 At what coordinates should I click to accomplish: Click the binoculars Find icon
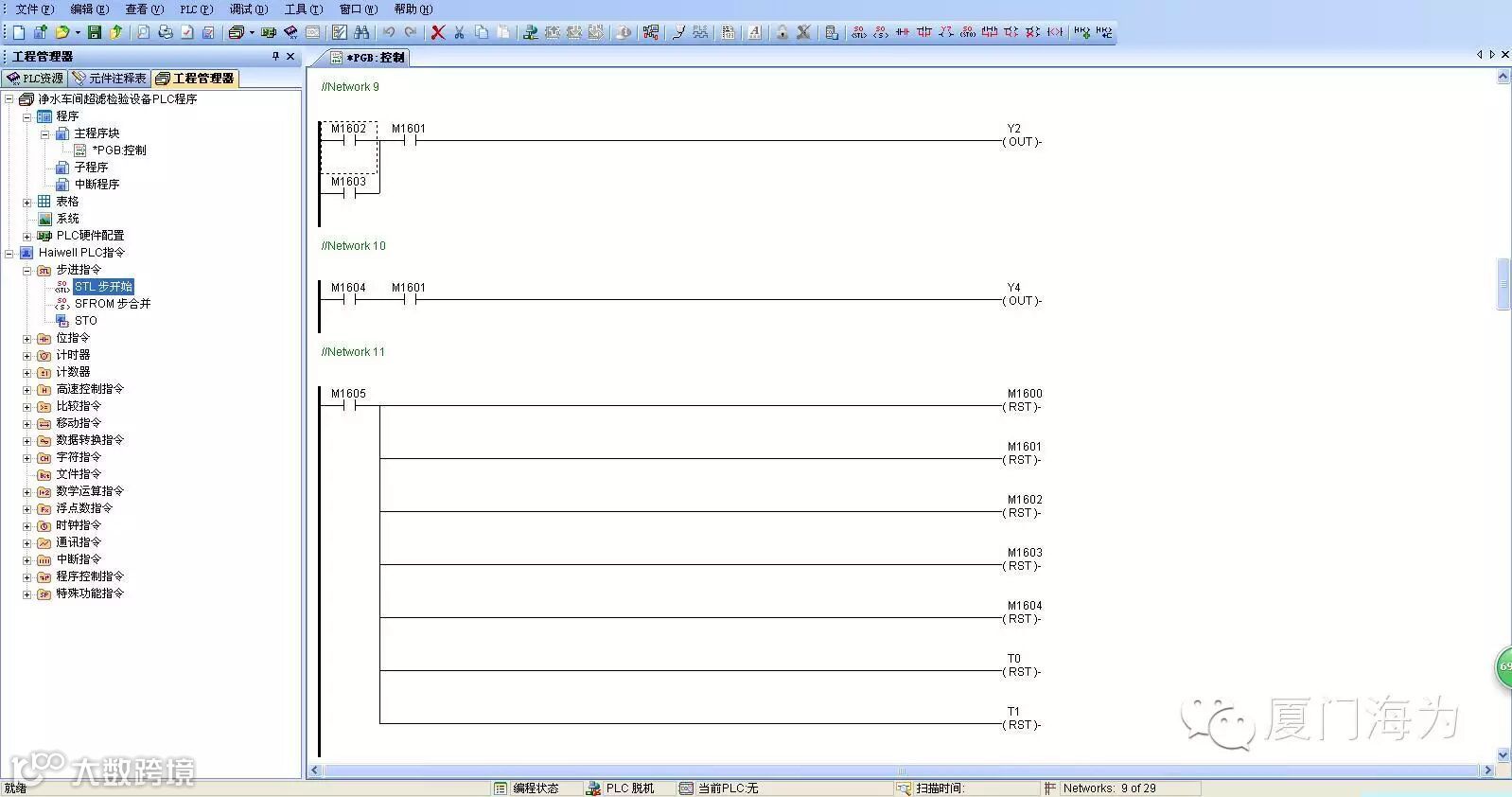pos(361,32)
